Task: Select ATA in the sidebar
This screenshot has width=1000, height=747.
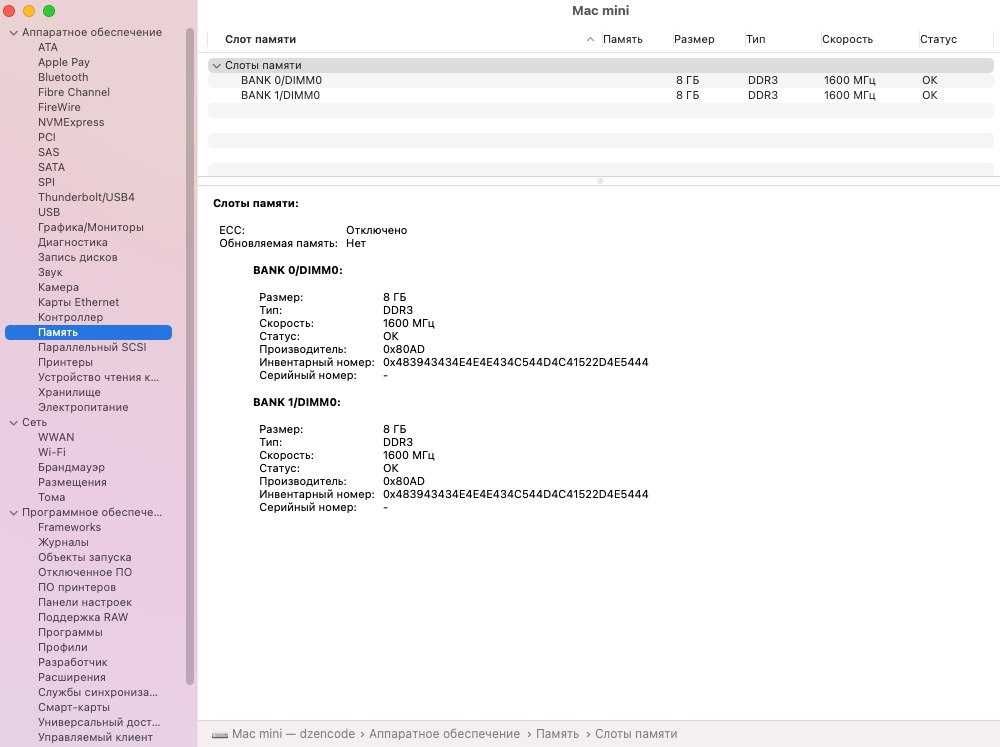Action: pos(48,47)
